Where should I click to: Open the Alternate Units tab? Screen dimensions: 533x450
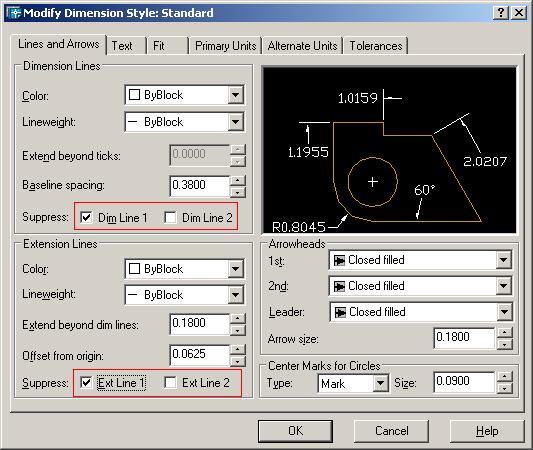[303, 46]
